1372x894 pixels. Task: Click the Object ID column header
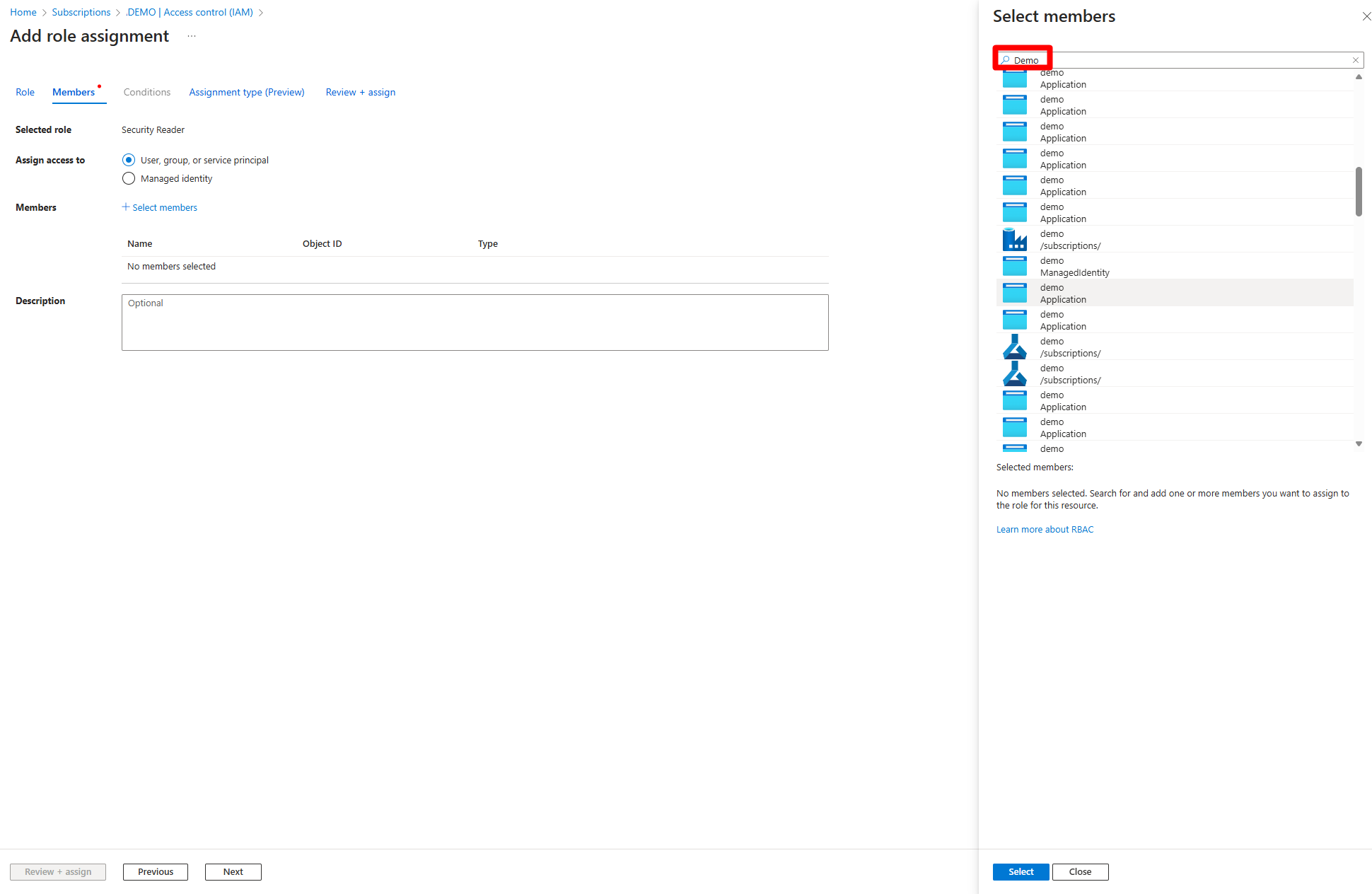tap(322, 243)
